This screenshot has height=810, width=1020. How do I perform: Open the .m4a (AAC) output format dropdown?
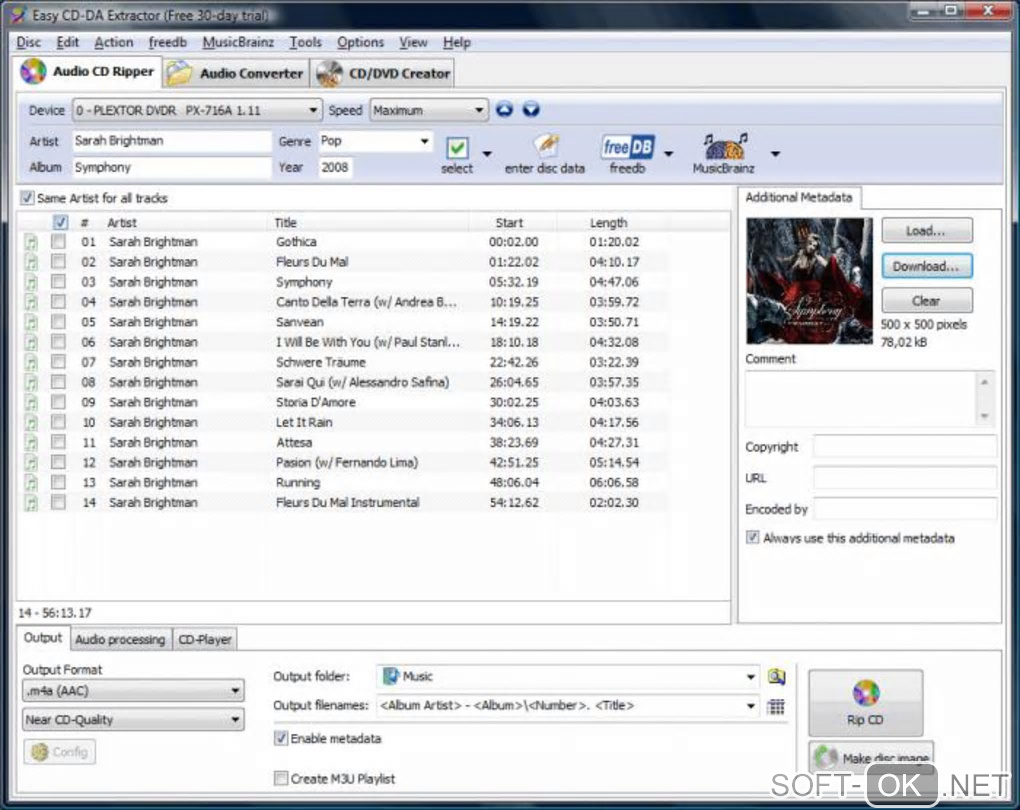coord(133,690)
